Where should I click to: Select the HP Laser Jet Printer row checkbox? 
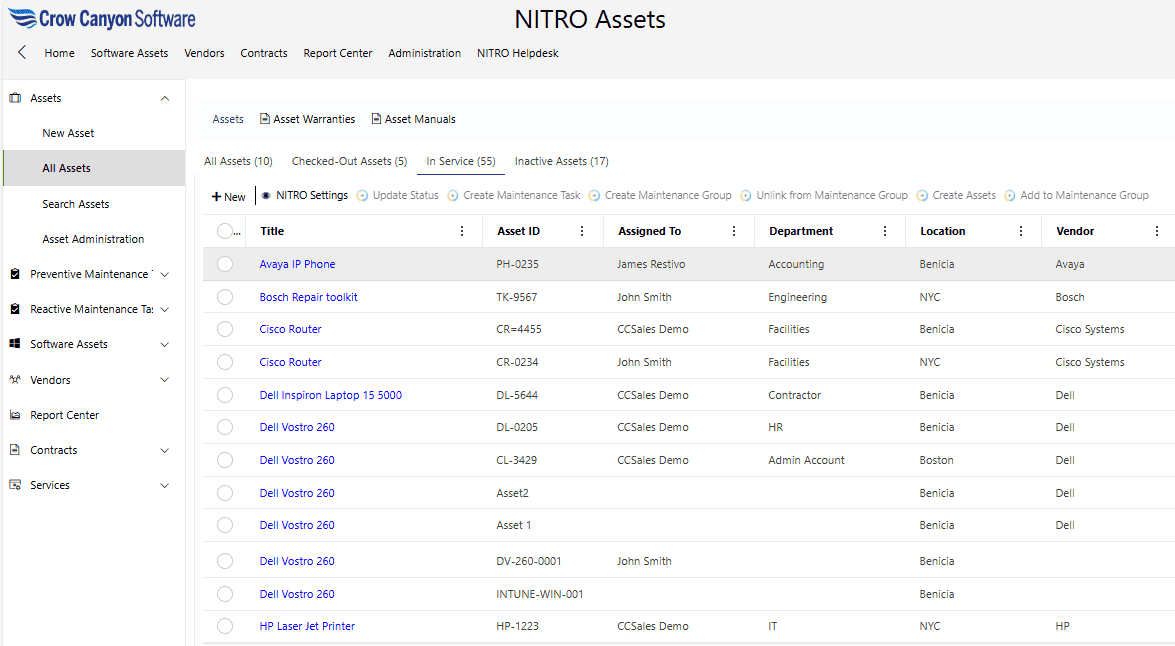(x=225, y=626)
